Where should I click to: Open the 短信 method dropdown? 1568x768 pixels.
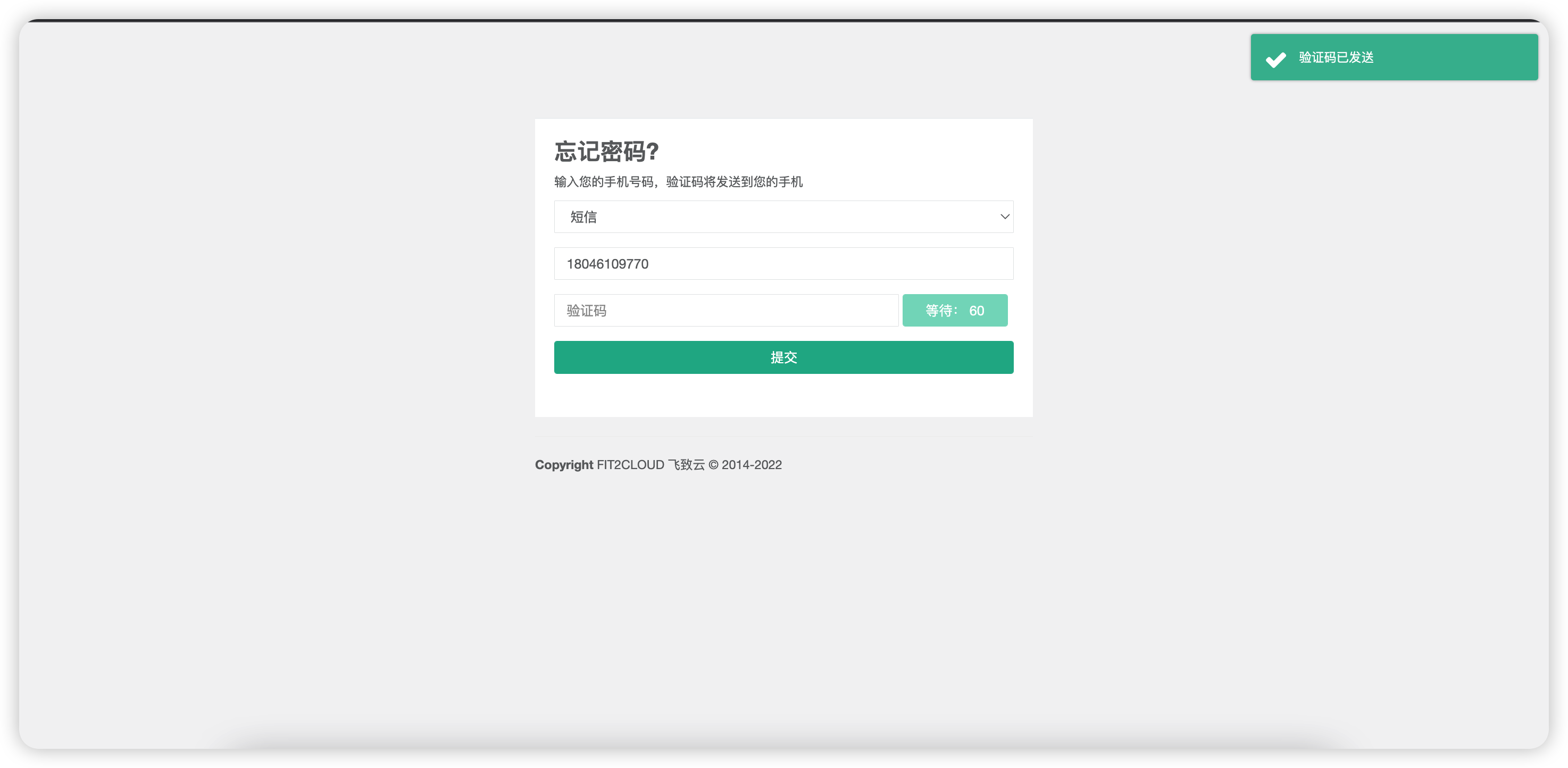(x=783, y=216)
